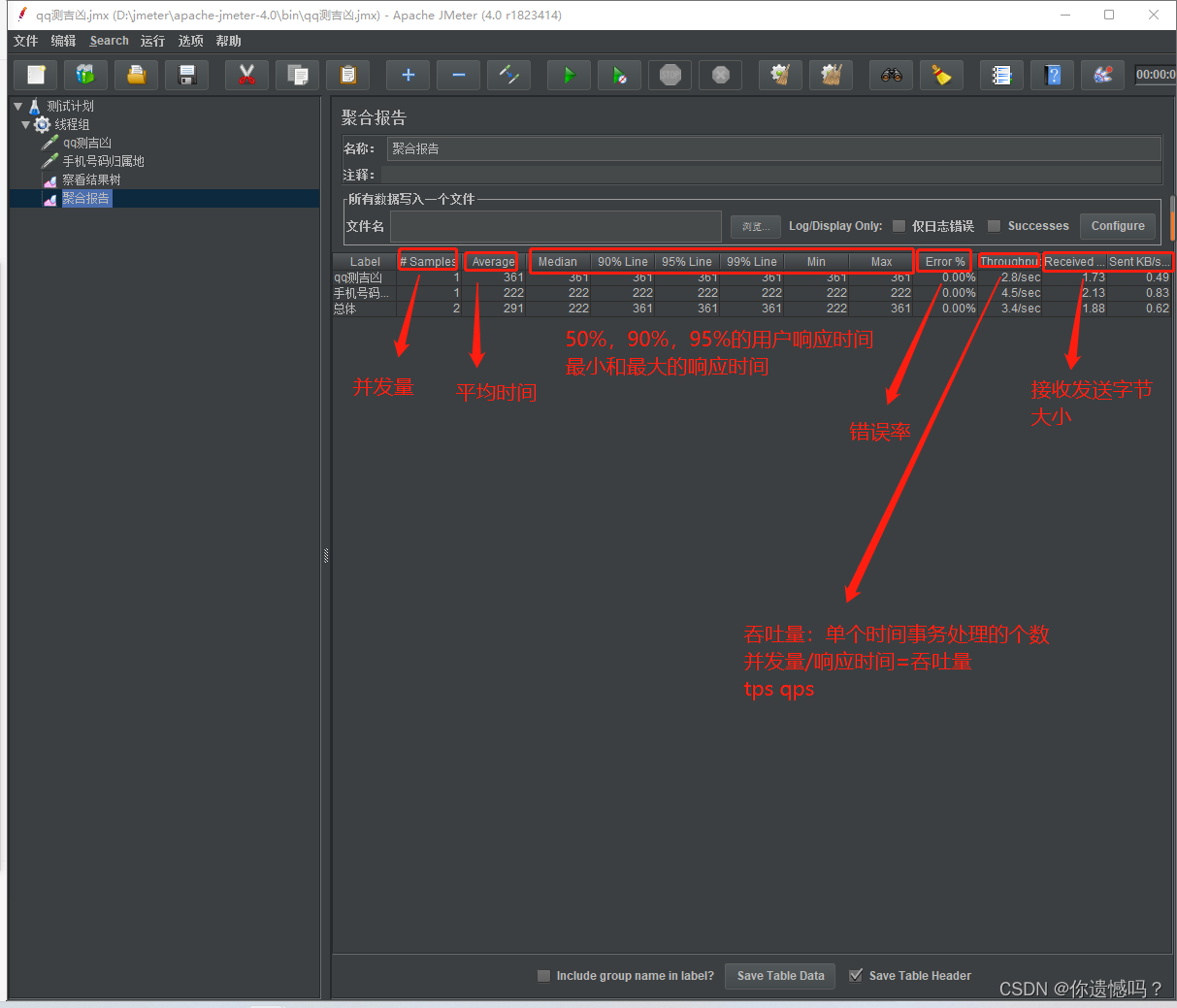The height and width of the screenshot is (1008, 1177).
Task: Toggle the Successes checkbox
Action: click(x=994, y=226)
